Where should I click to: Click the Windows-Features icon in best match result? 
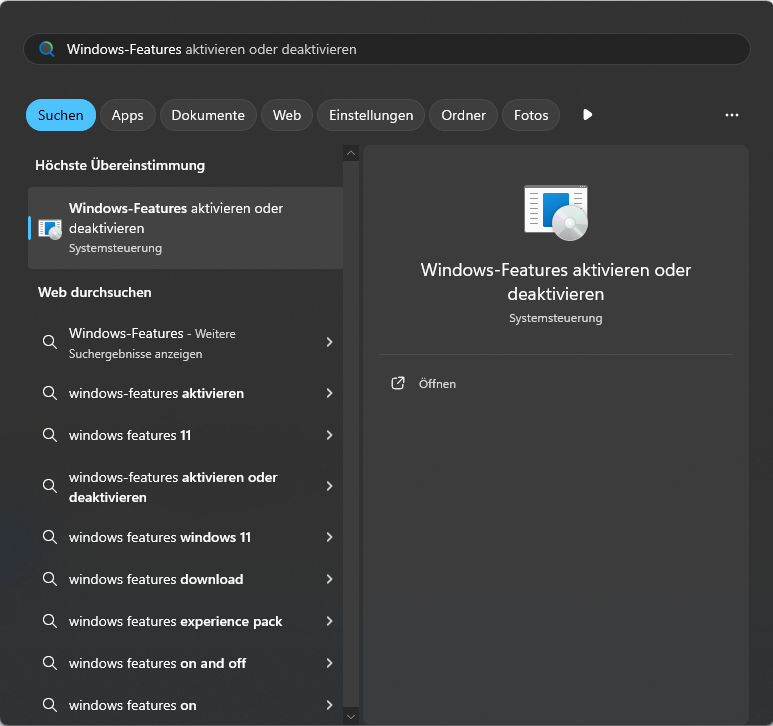[50, 228]
